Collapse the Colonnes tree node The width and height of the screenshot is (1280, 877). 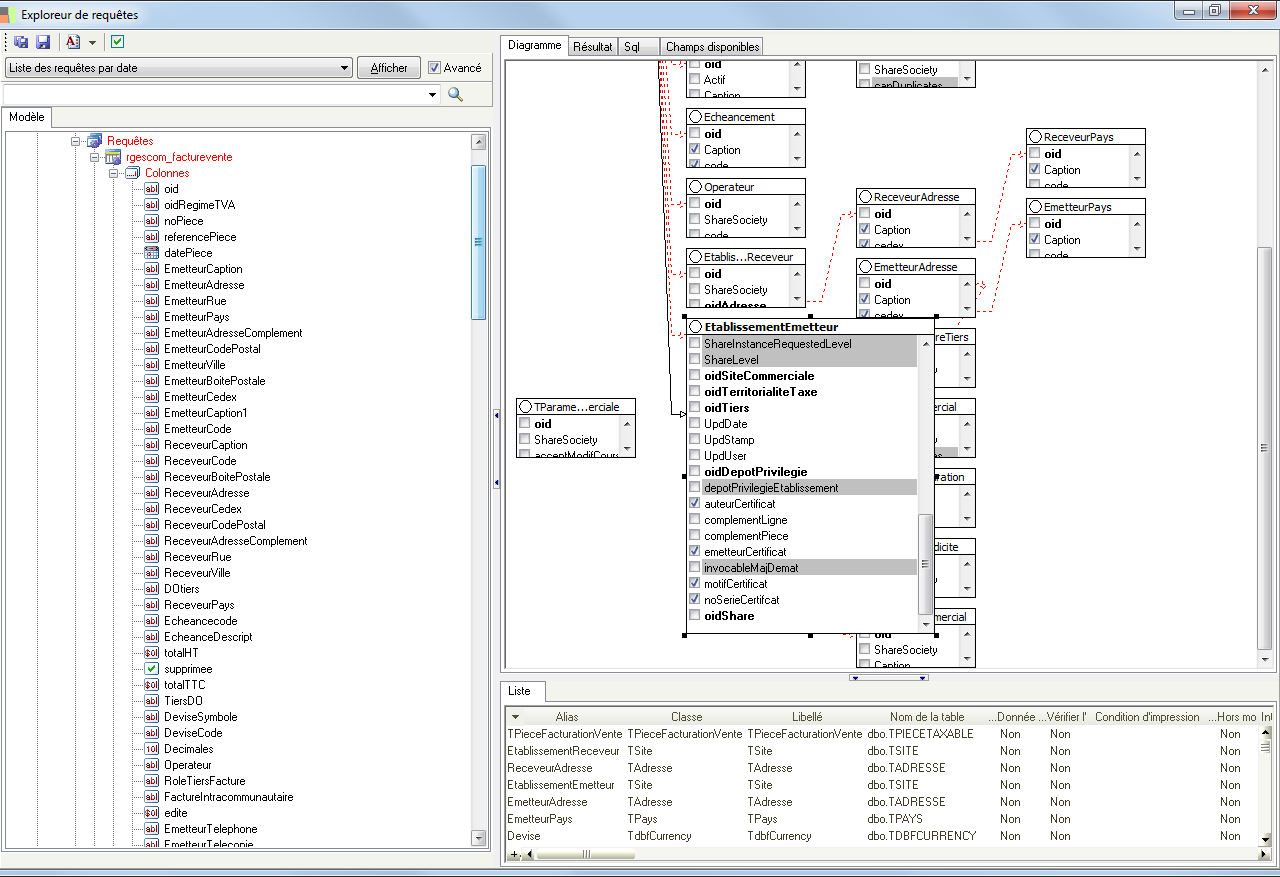click(114, 173)
